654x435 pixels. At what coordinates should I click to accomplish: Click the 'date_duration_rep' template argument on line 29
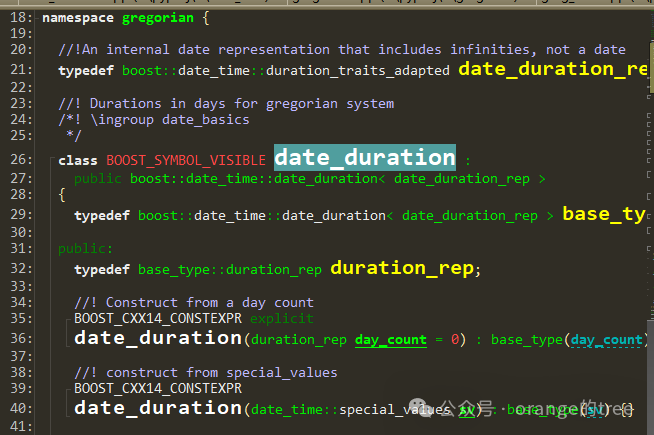pos(470,216)
